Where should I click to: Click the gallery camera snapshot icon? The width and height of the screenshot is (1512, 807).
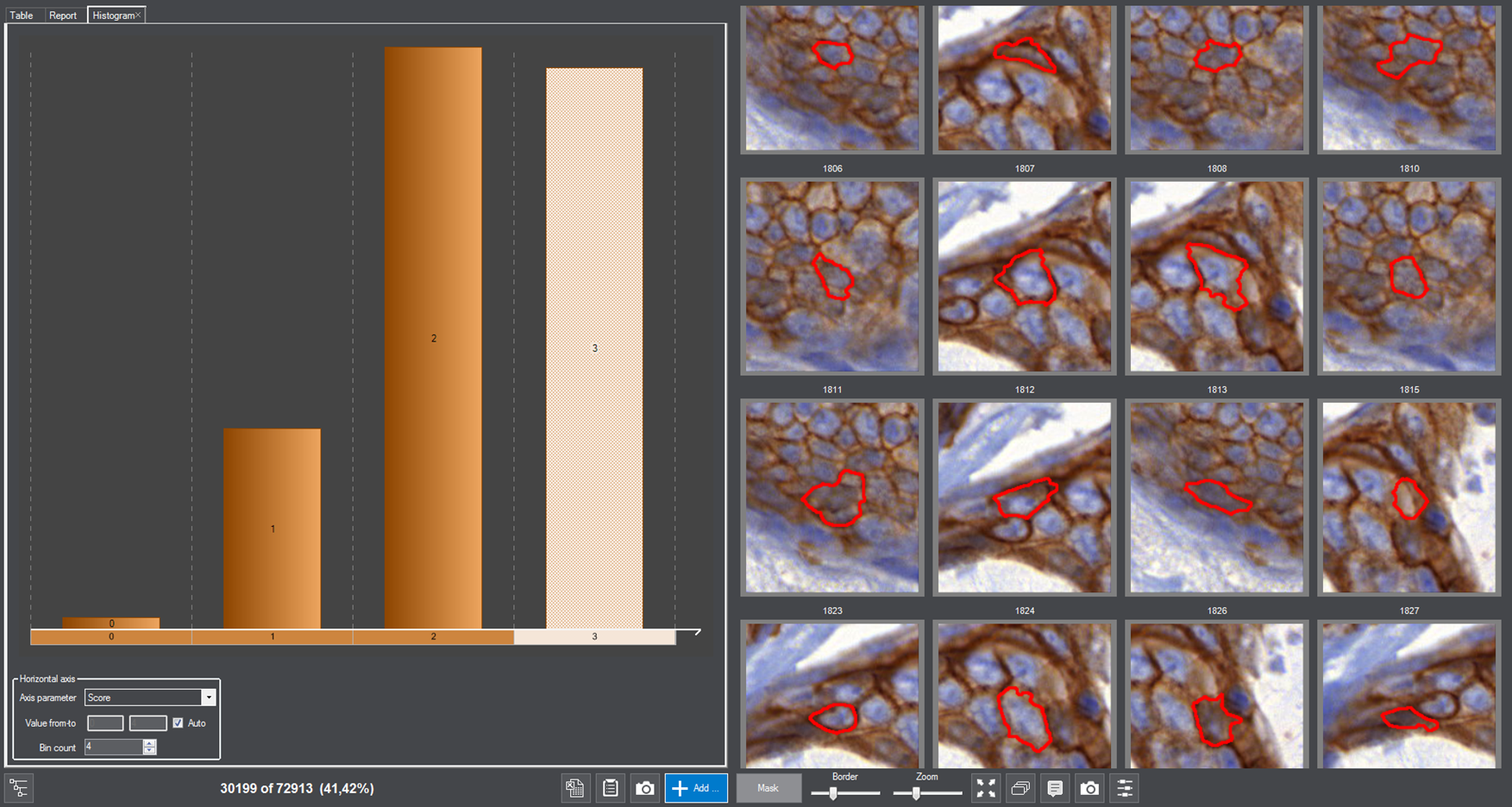click(x=1090, y=788)
